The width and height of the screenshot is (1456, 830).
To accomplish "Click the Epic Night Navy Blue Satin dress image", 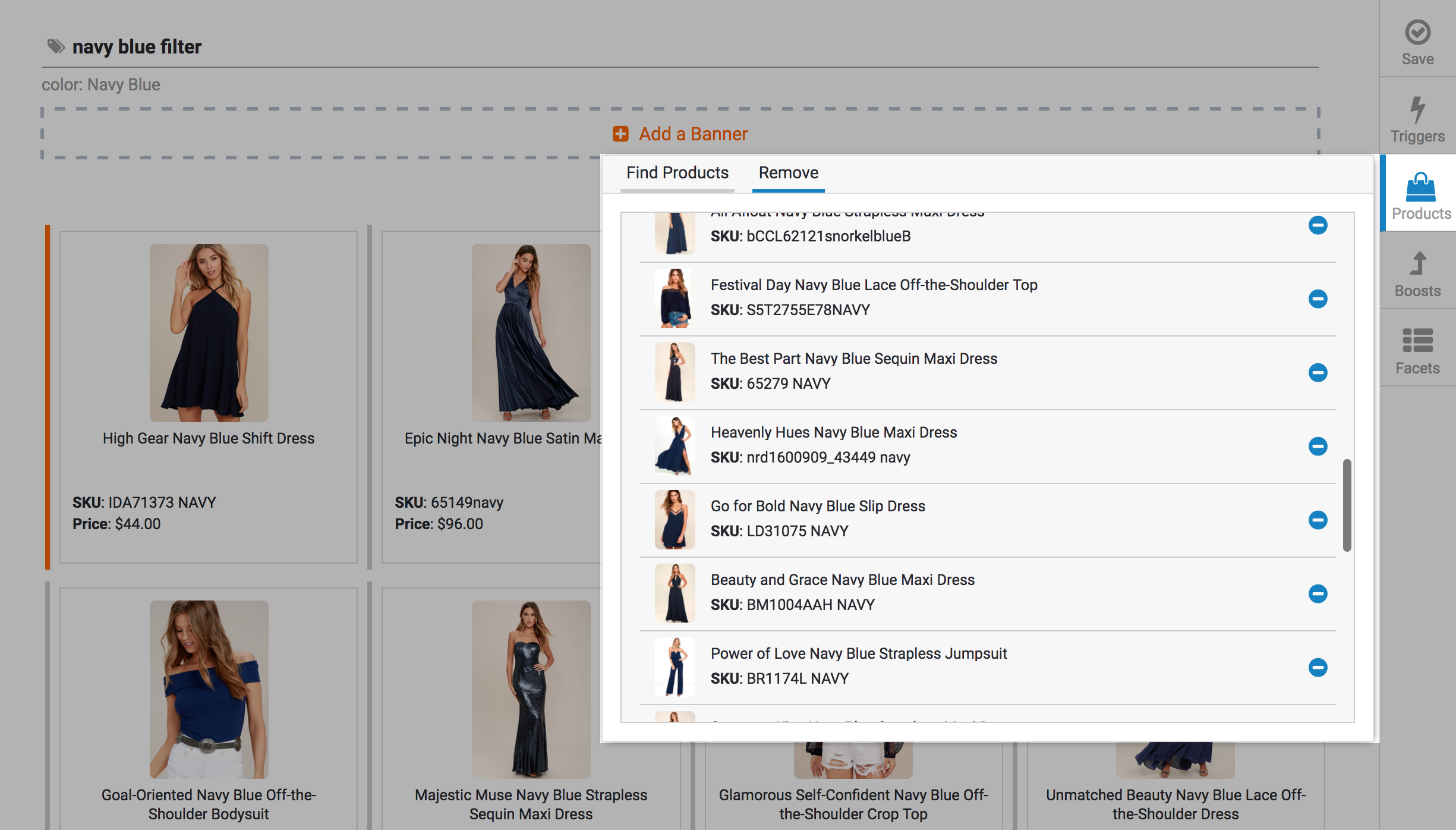I will [531, 333].
